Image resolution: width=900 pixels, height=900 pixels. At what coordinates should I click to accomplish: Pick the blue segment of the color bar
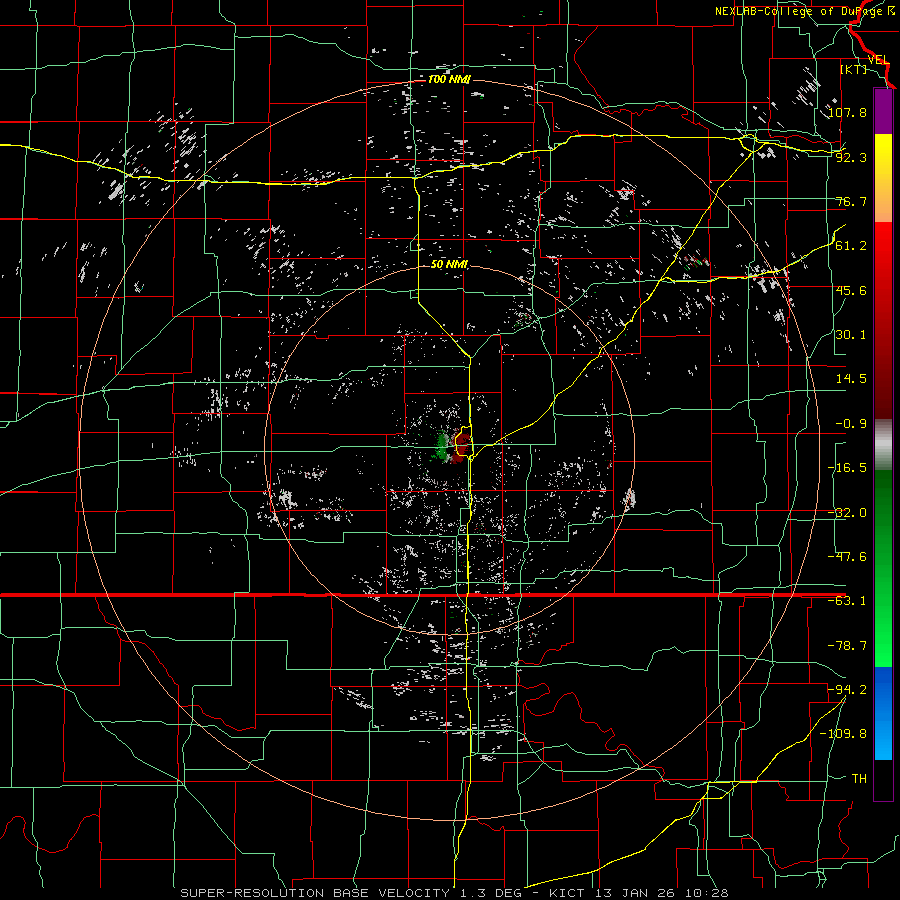pyautogui.click(x=883, y=713)
